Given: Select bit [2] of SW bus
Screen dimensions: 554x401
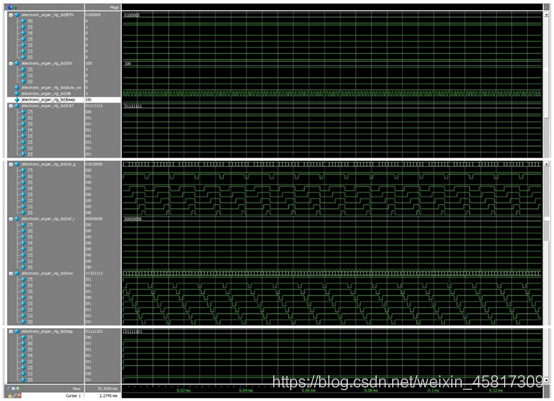Looking at the screenshot, I should 30,70.
